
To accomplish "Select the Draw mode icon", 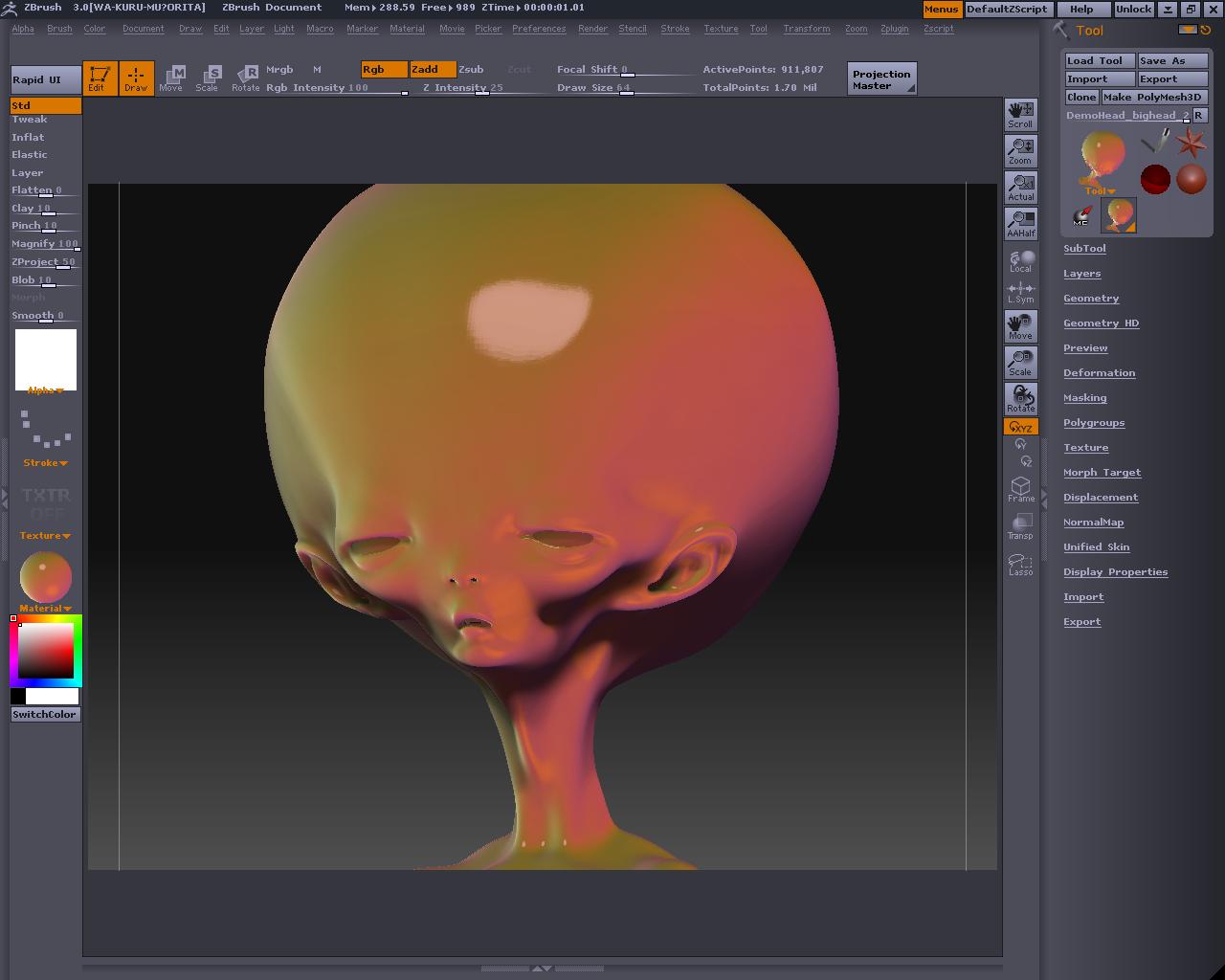I will pos(137,78).
